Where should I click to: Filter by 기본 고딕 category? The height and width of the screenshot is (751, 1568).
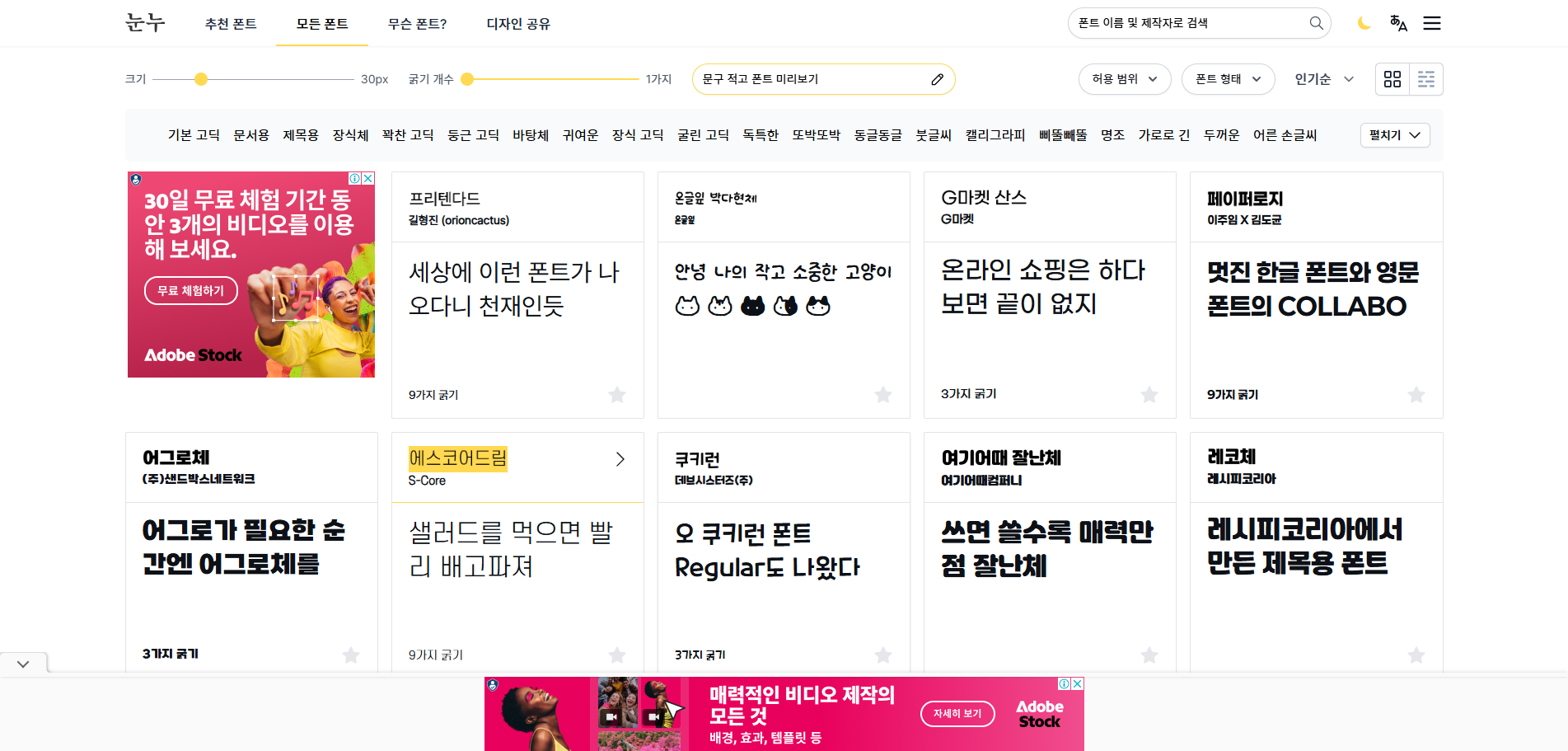click(194, 135)
